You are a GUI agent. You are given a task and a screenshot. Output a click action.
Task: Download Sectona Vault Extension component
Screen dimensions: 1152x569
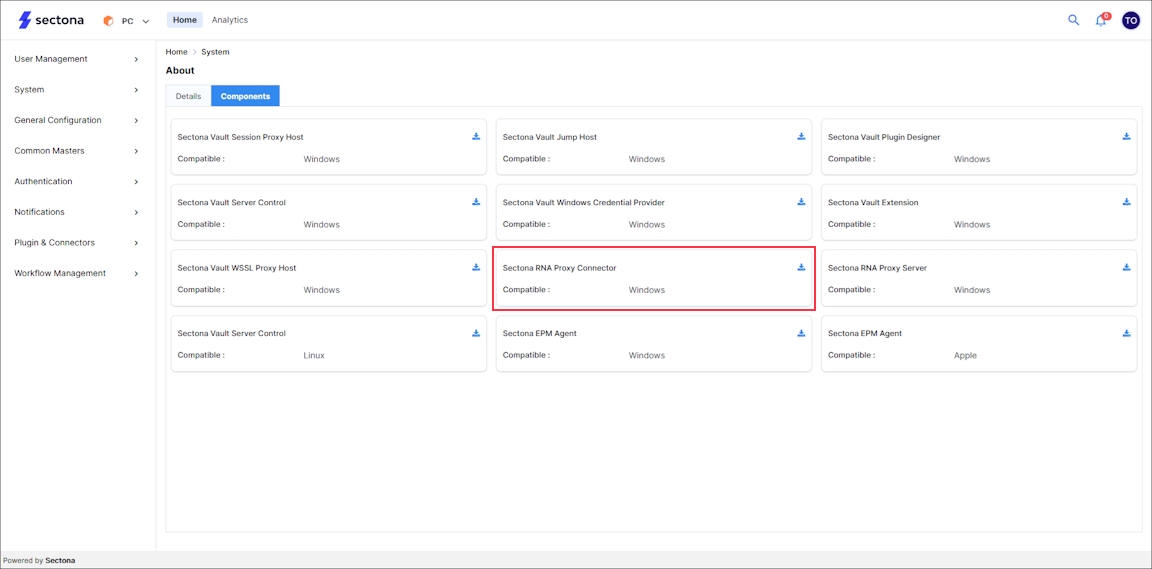pyautogui.click(x=1126, y=201)
